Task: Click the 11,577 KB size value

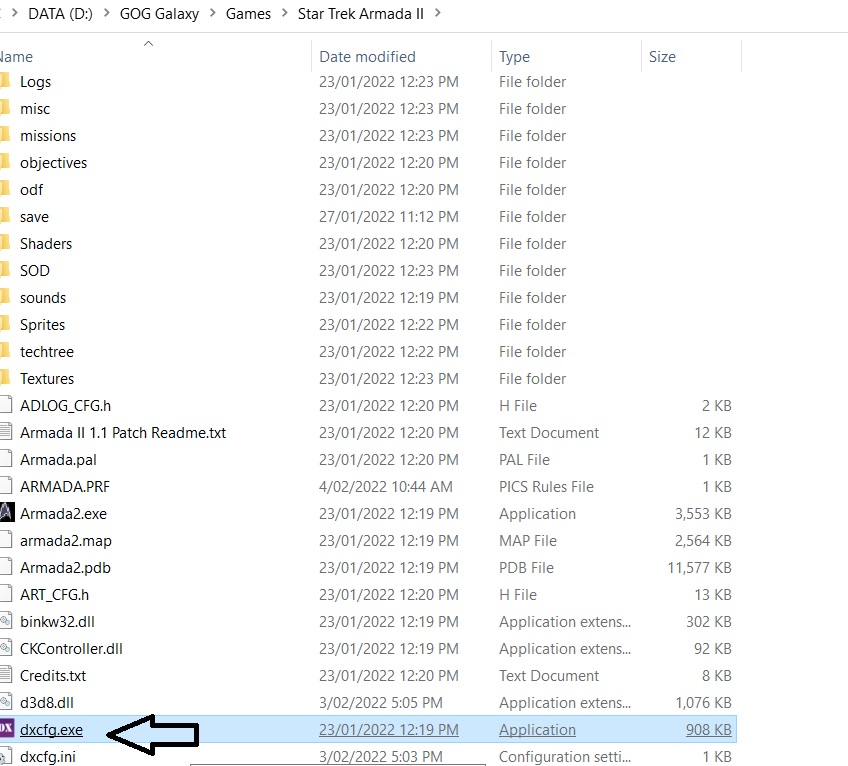Action: (x=699, y=567)
